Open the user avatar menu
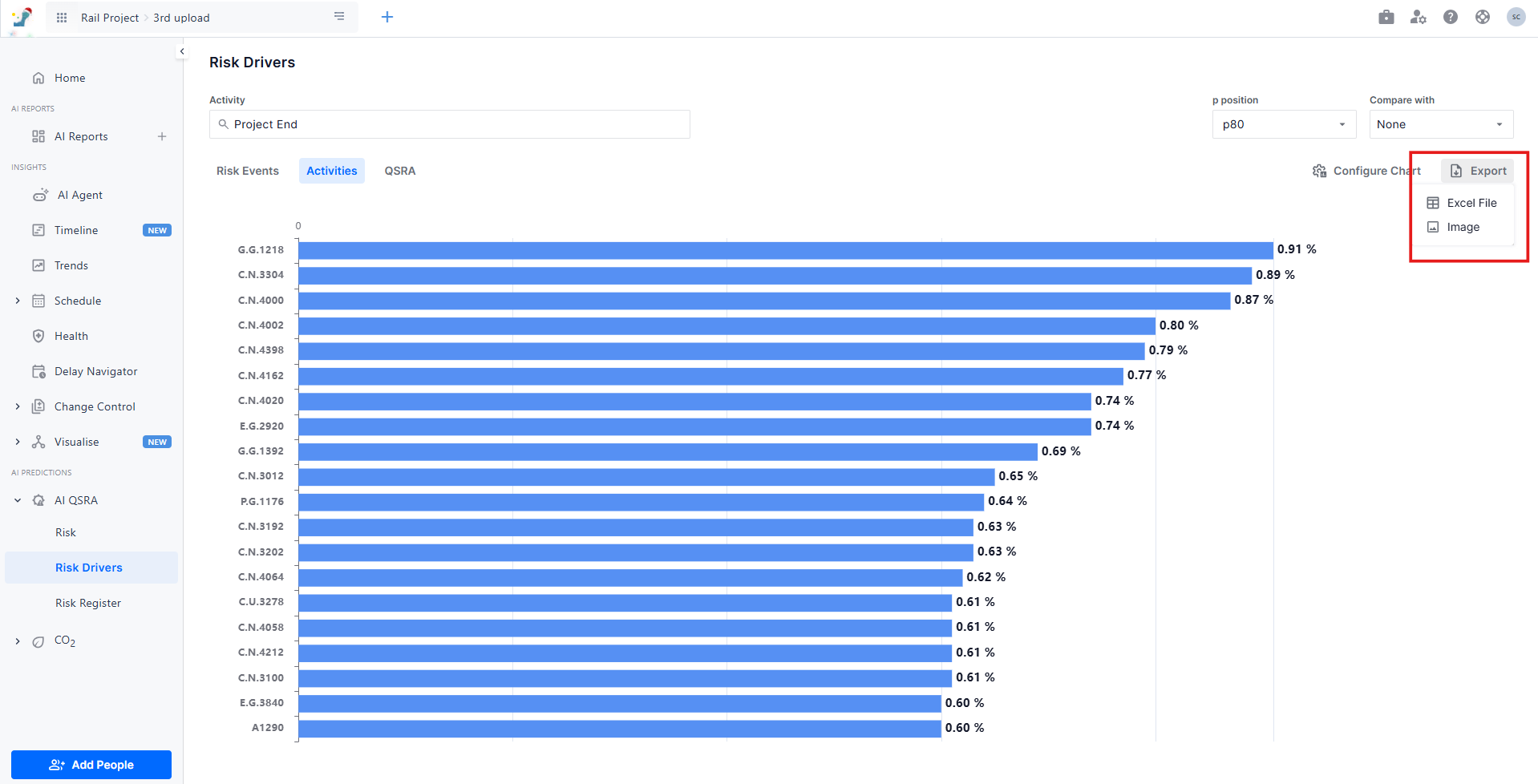This screenshot has height=784, width=1538. pos(1516,17)
